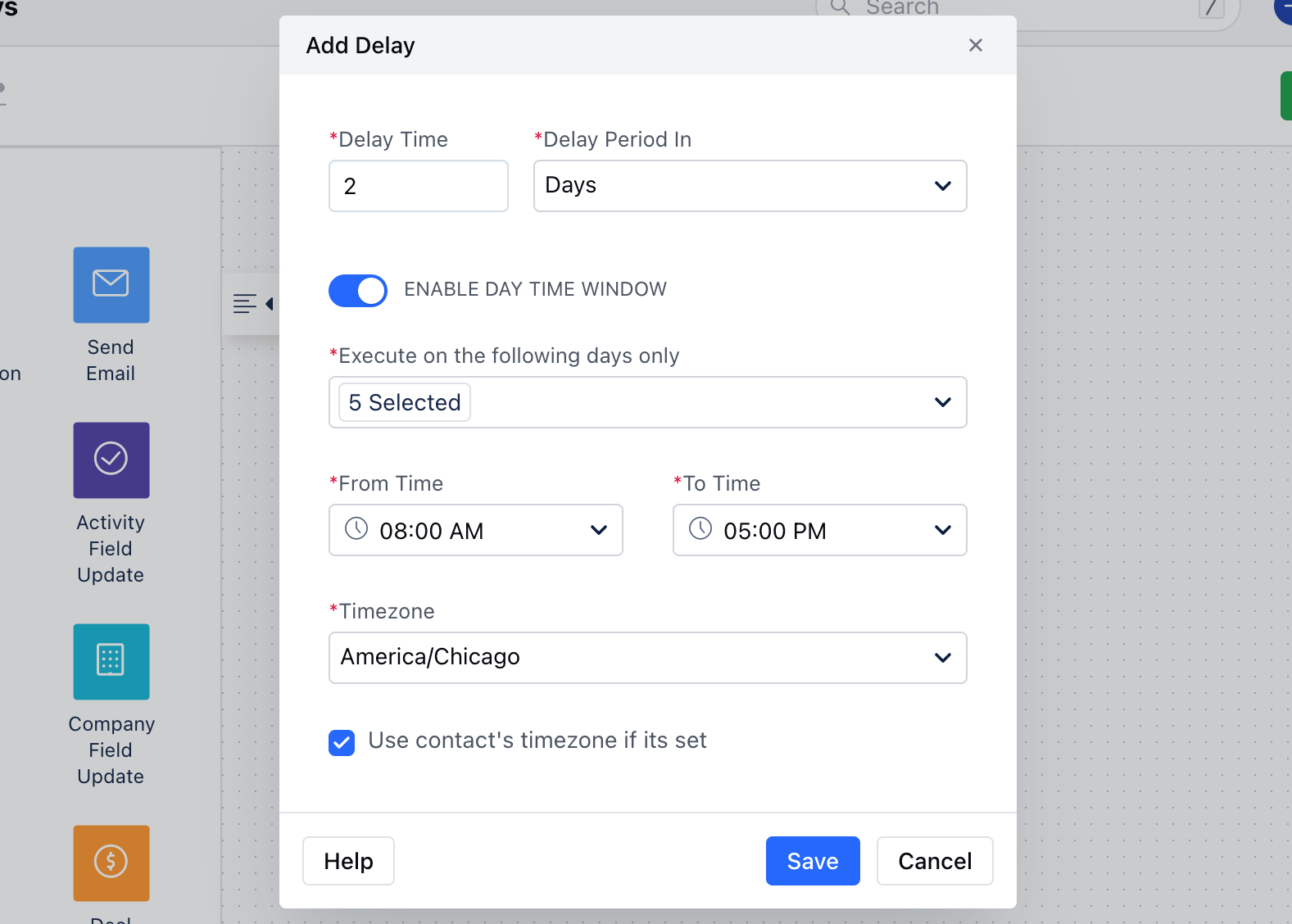1292x924 pixels.
Task: Select the Send Email action icon
Action: (111, 285)
